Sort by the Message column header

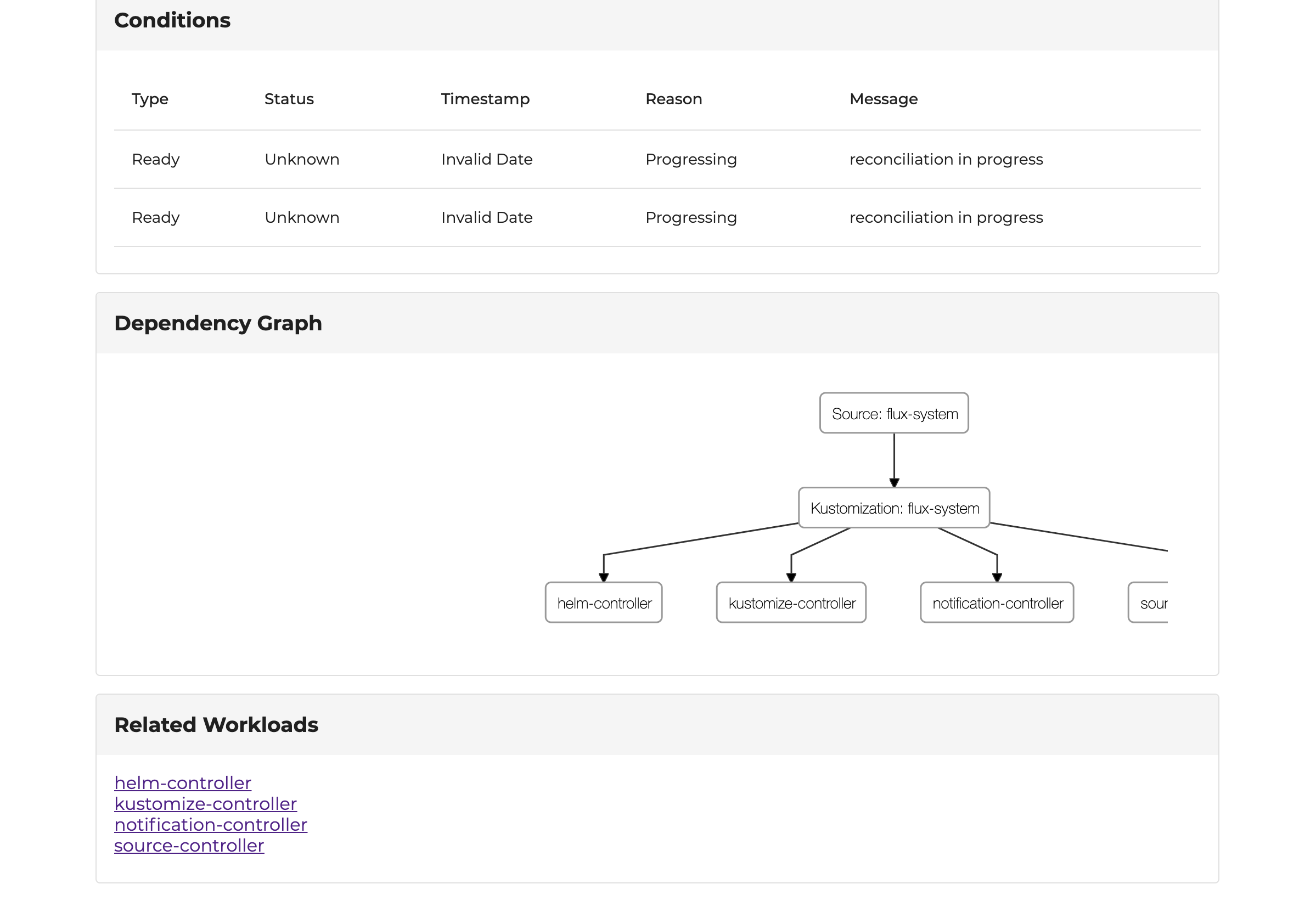pyautogui.click(x=884, y=99)
